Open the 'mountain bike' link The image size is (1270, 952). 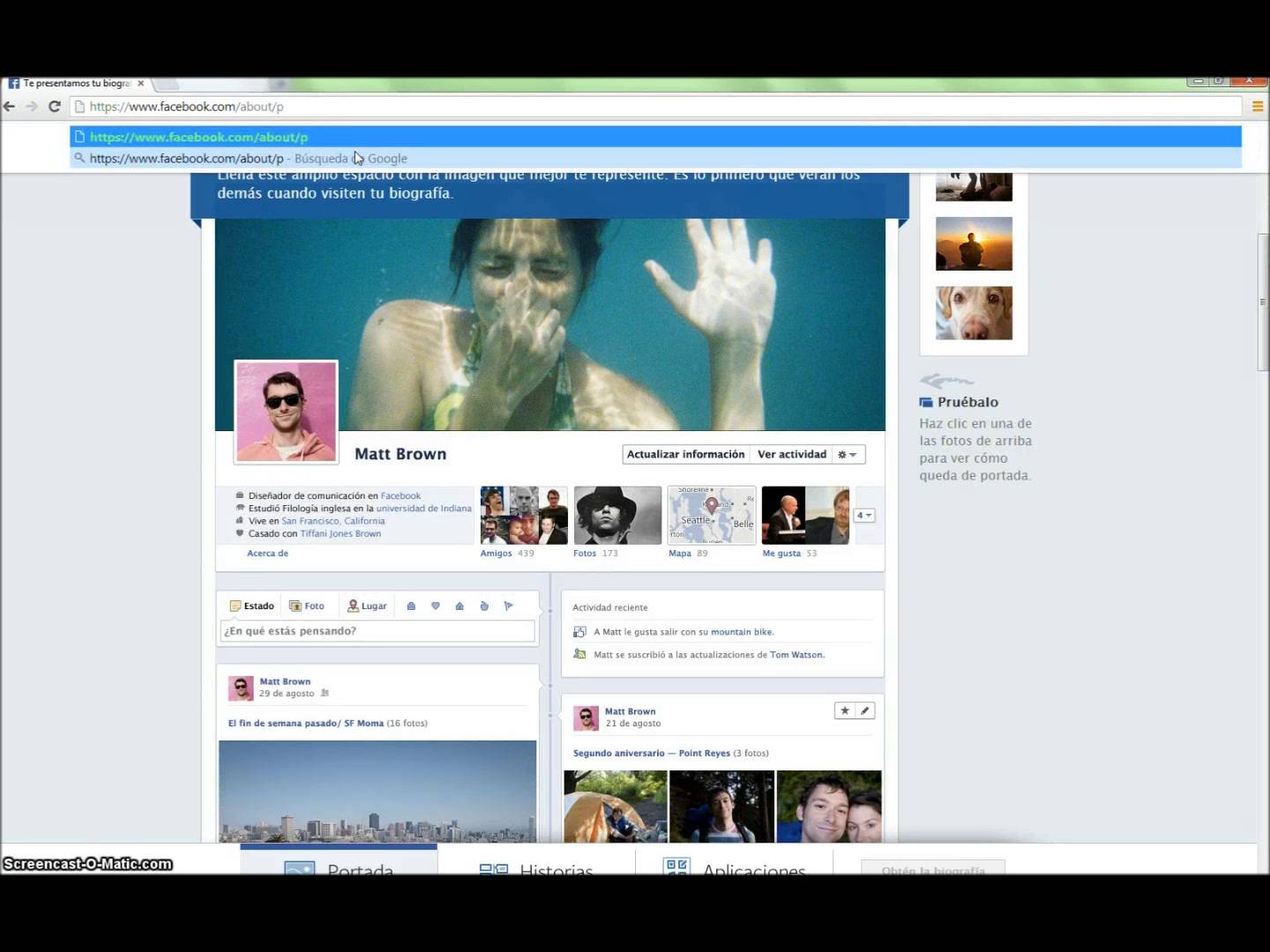(741, 632)
